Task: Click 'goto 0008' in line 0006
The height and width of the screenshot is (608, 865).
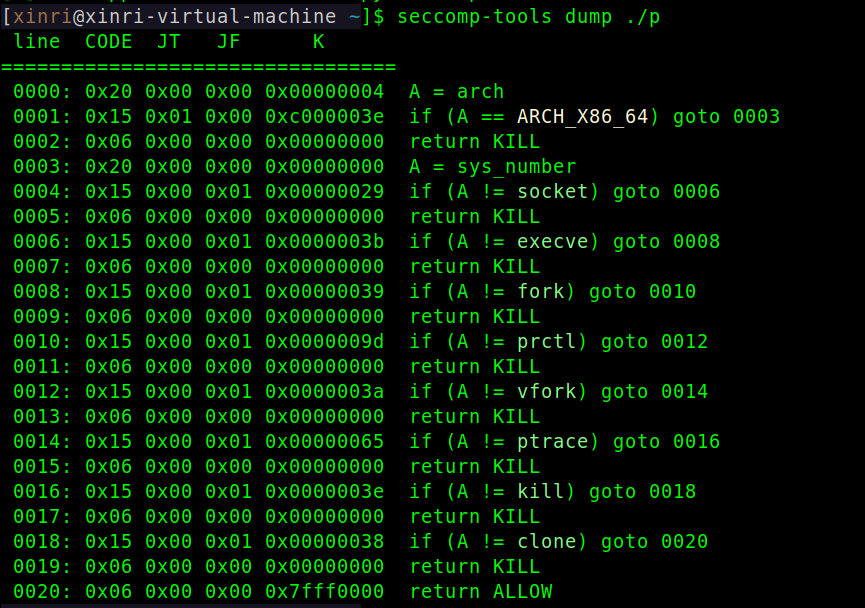Action: tap(666, 242)
